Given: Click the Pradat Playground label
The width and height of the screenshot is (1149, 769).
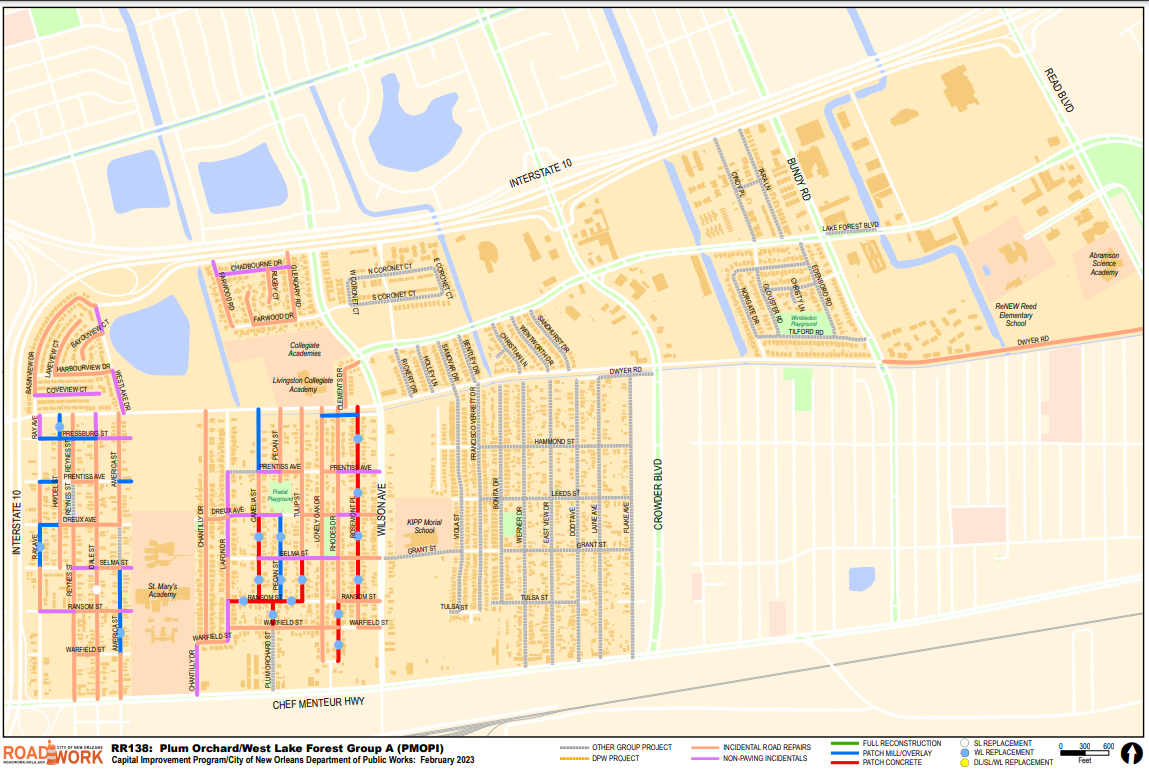Looking at the screenshot, I should 280,496.
